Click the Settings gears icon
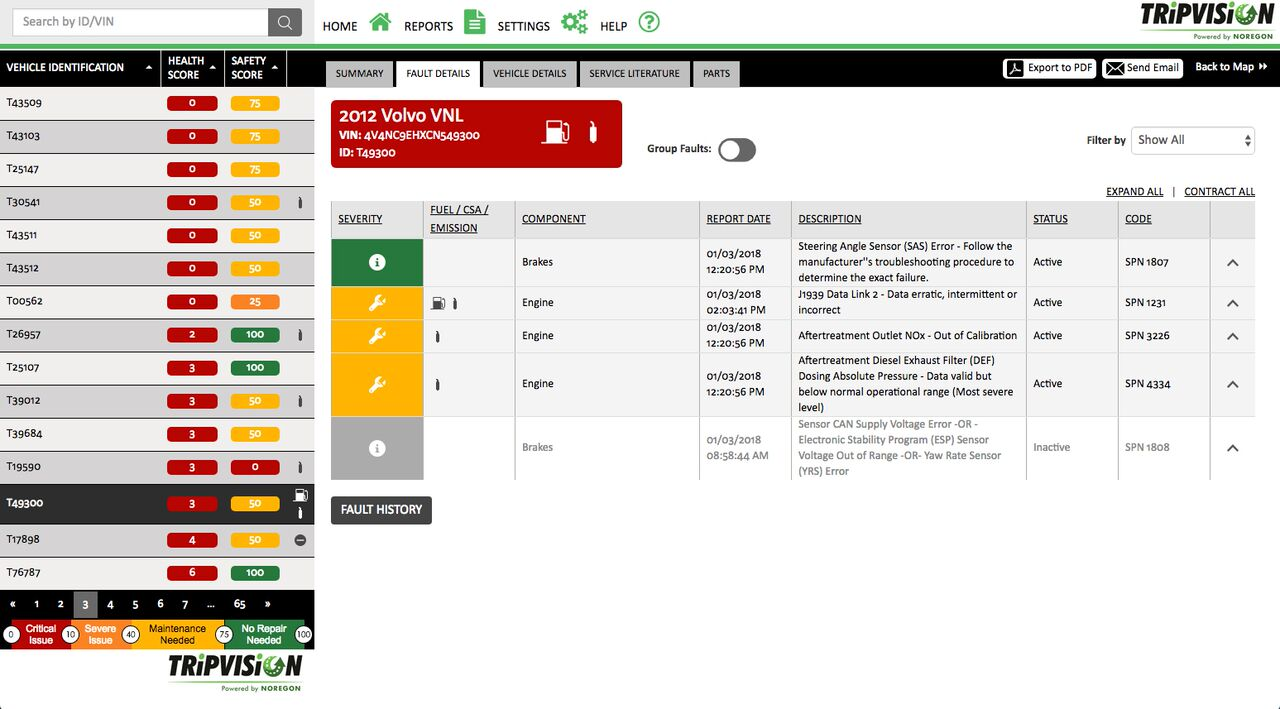This screenshot has height=709, width=1280. click(x=573, y=20)
